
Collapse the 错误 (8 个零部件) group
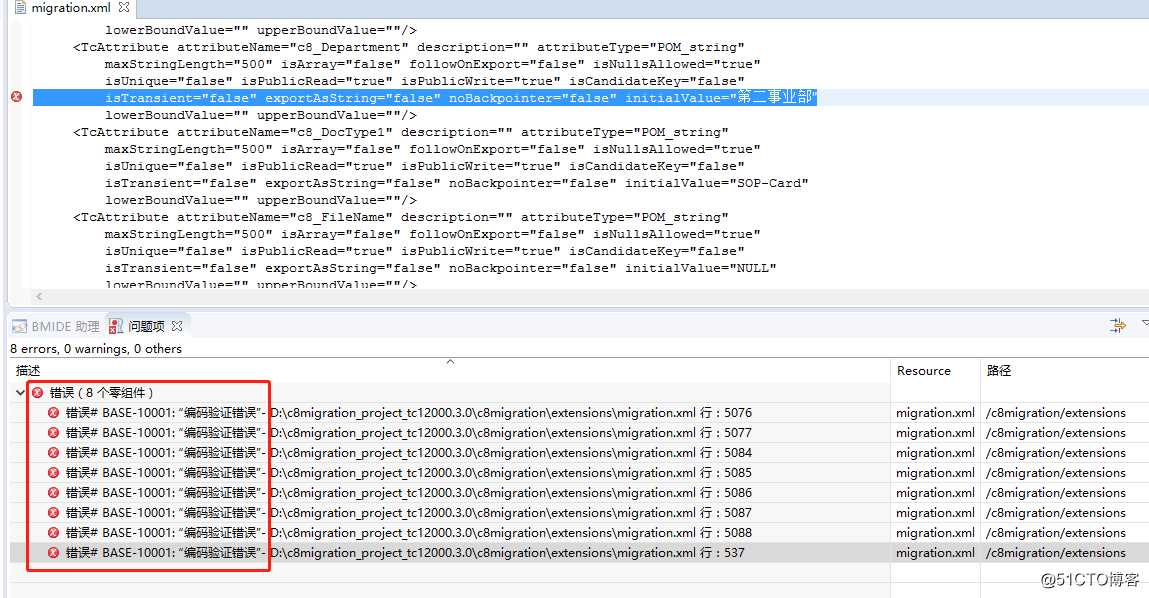click(x=21, y=393)
